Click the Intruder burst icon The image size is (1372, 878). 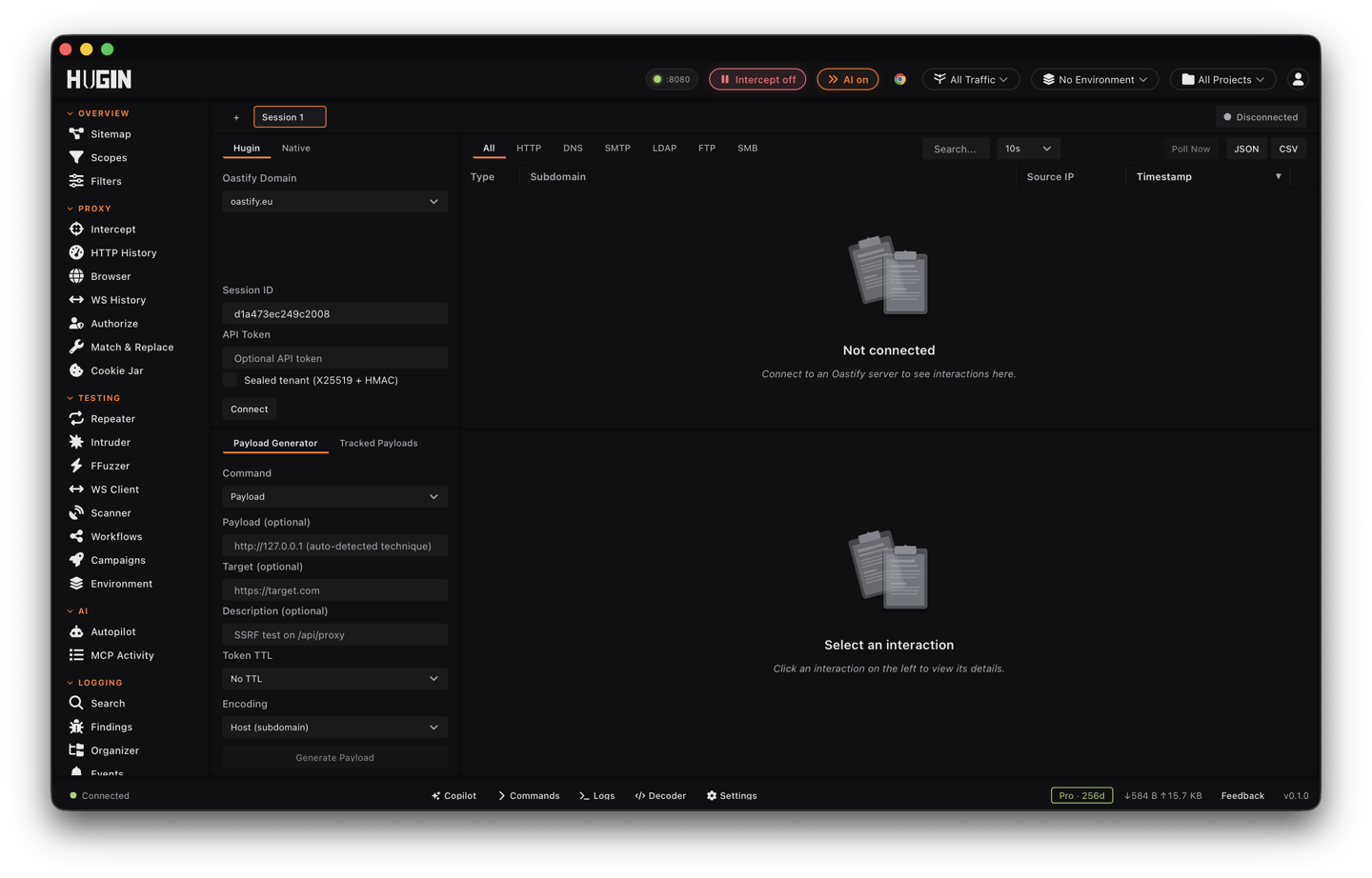[76, 442]
